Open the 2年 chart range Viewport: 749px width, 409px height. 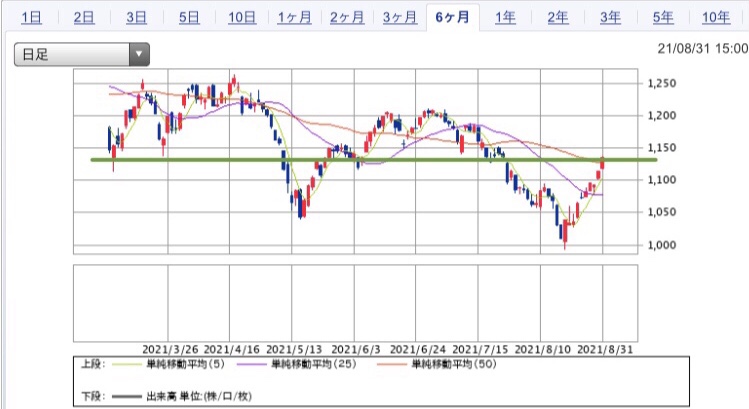[557, 18]
